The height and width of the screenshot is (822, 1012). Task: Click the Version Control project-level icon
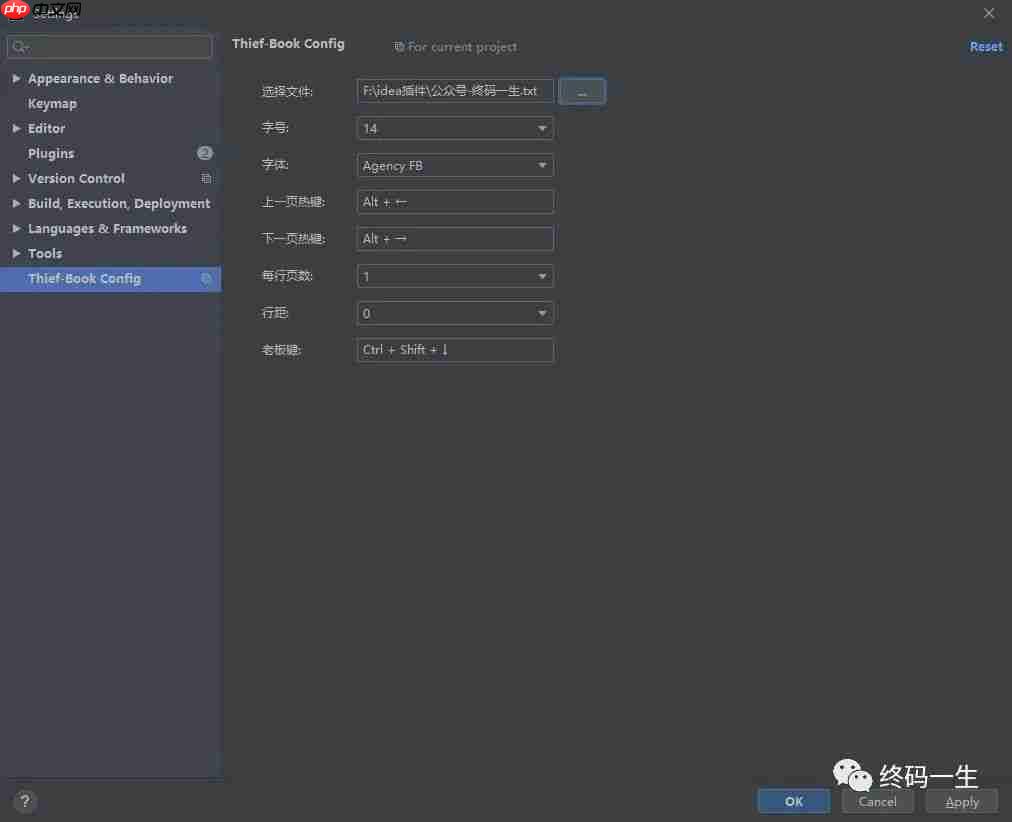(206, 178)
